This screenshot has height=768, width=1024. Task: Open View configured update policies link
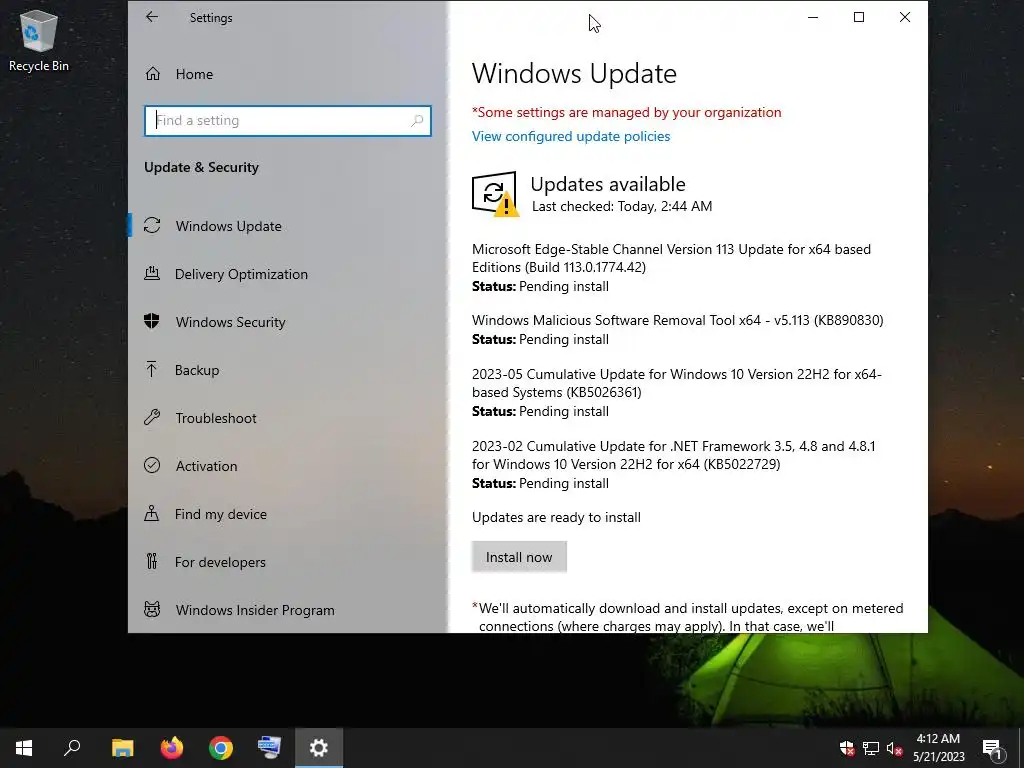(571, 136)
